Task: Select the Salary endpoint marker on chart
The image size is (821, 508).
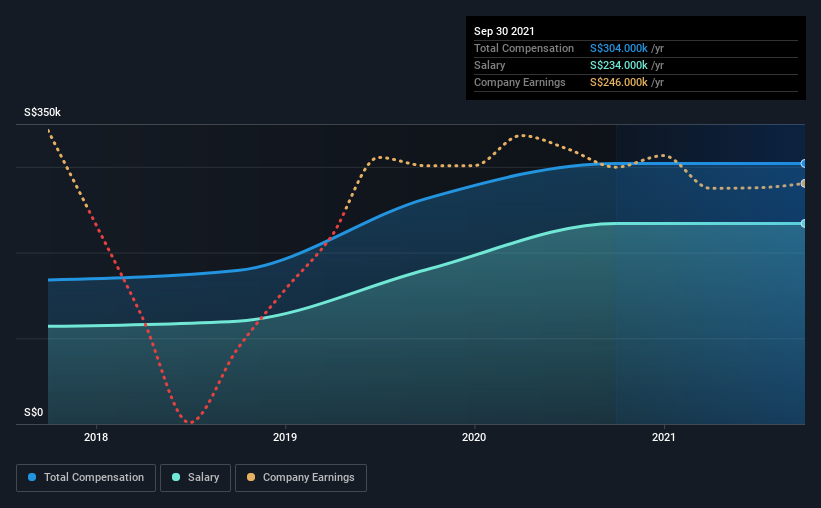Action: click(804, 224)
